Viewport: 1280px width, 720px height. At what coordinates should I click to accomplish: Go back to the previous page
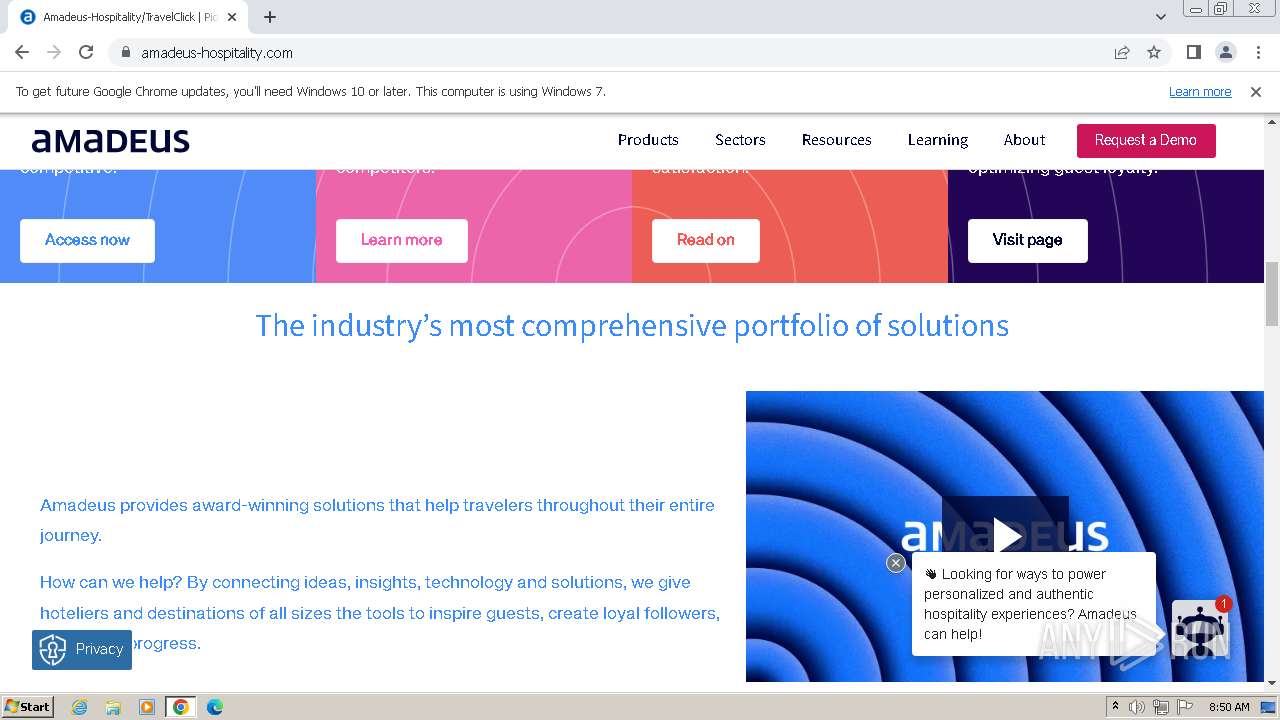(x=22, y=53)
